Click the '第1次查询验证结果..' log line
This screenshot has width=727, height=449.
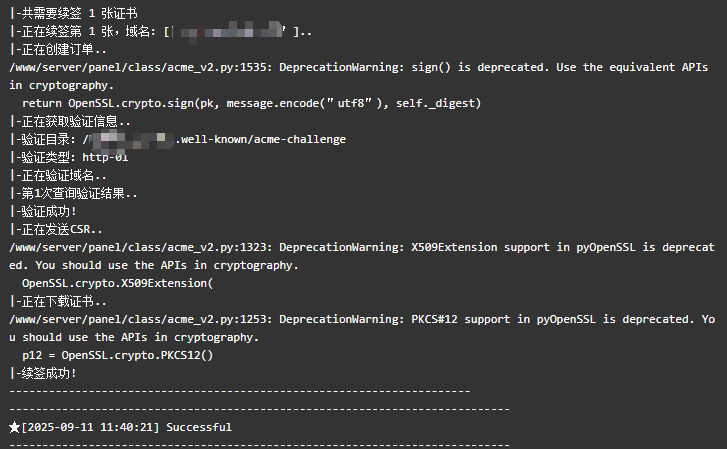73,193
